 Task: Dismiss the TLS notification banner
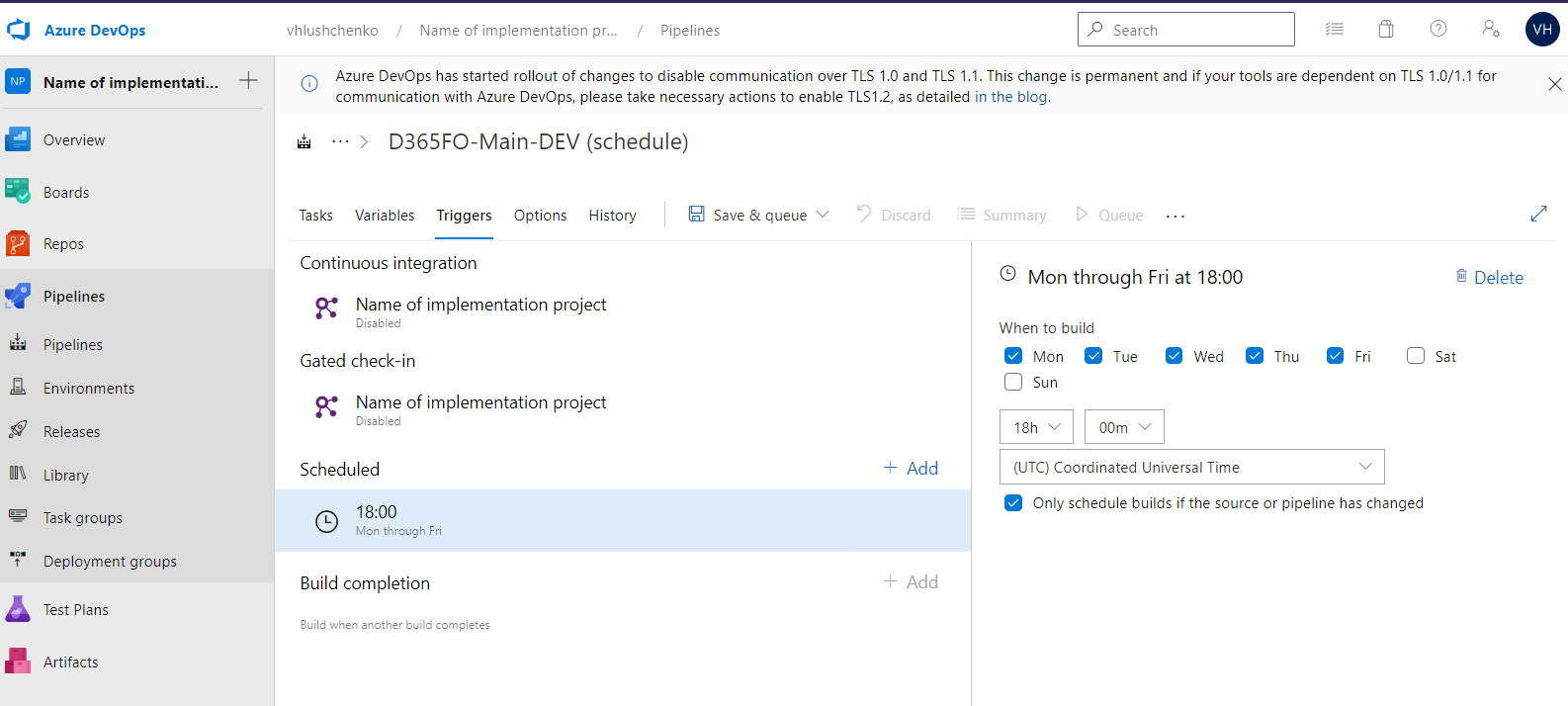click(1554, 85)
